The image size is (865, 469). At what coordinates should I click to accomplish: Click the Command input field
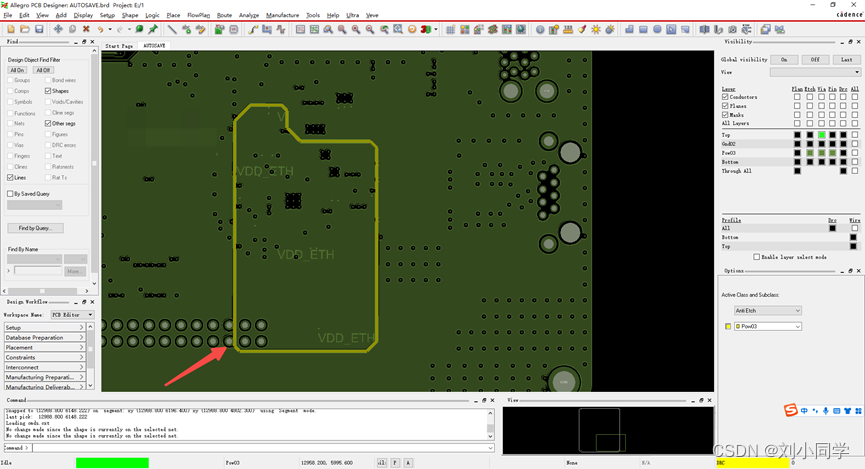(x=260, y=448)
